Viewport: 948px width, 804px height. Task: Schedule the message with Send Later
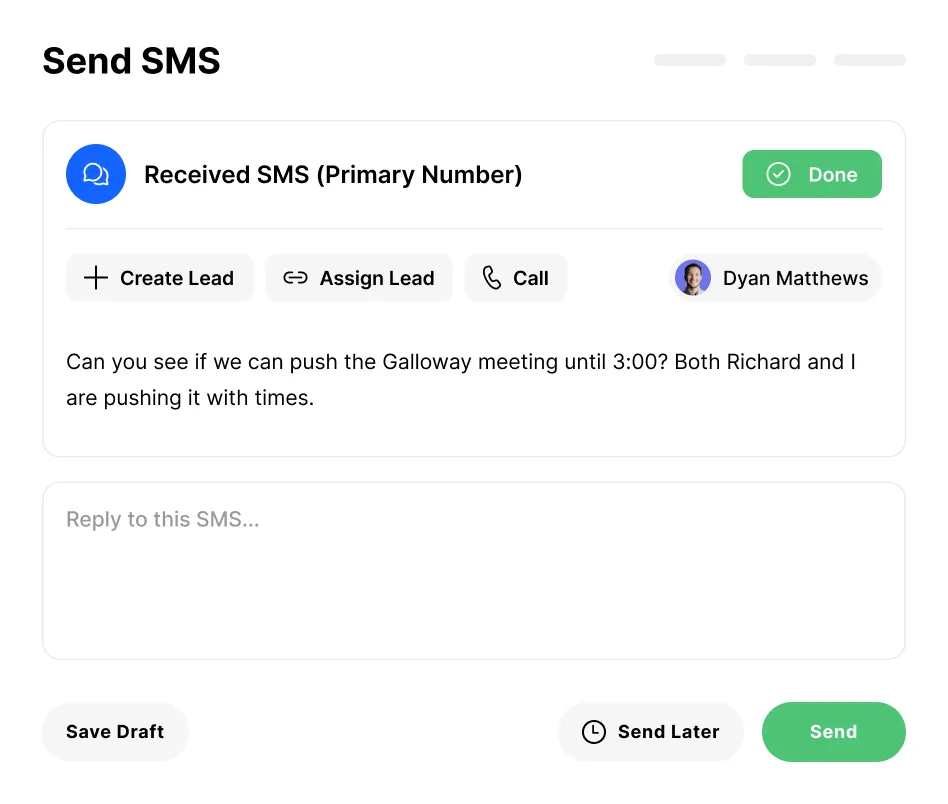(x=651, y=732)
